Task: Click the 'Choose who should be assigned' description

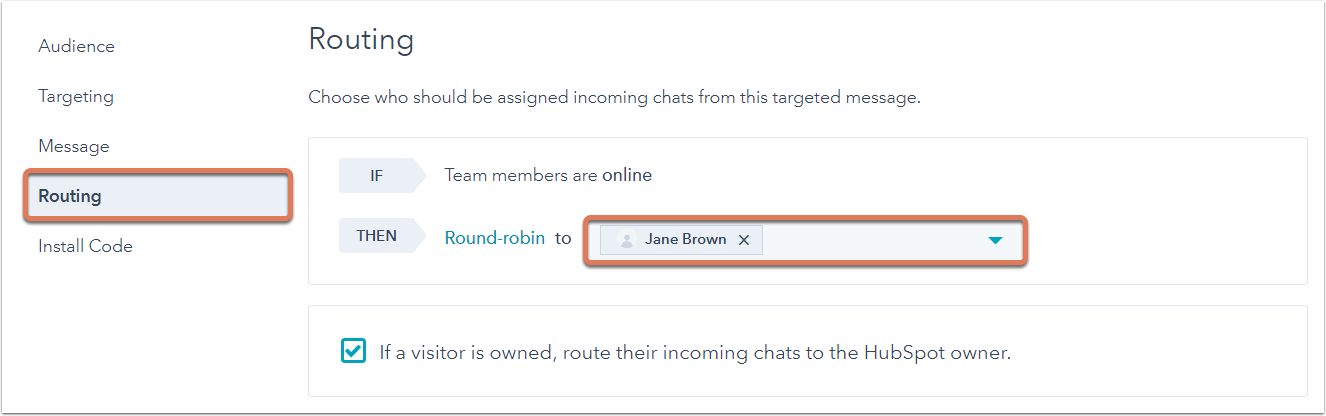Action: 614,98
